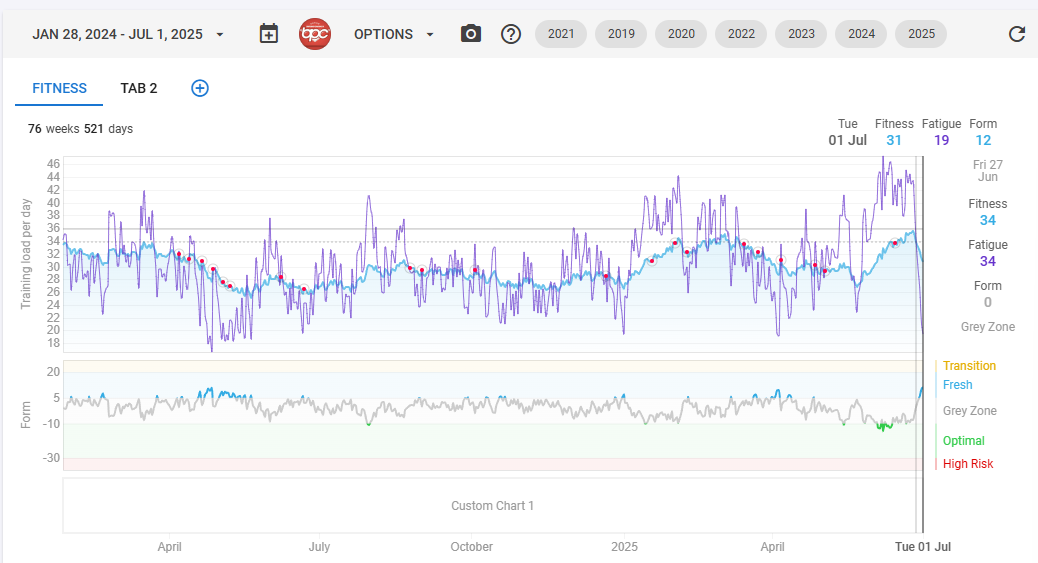Select the 2024 year chip
The width and height of the screenshot is (1038, 563).
[861, 34]
